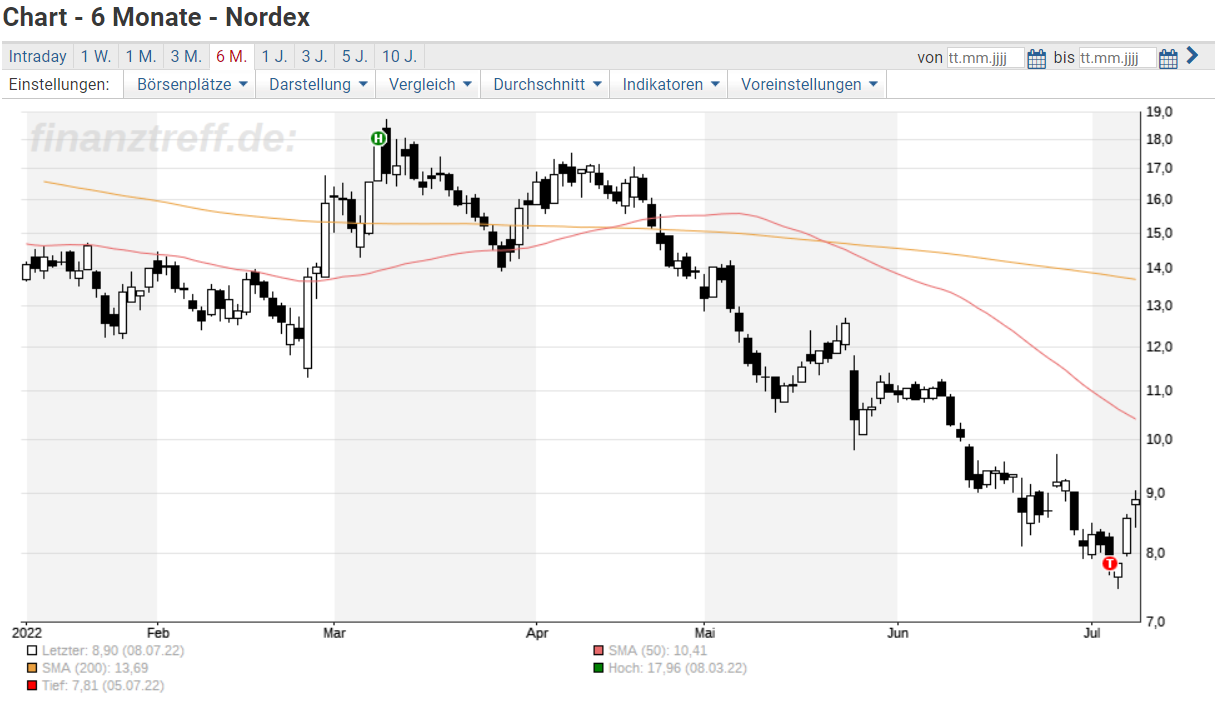1220x703 pixels.
Task: Select the 1 W. time range
Action: point(96,57)
